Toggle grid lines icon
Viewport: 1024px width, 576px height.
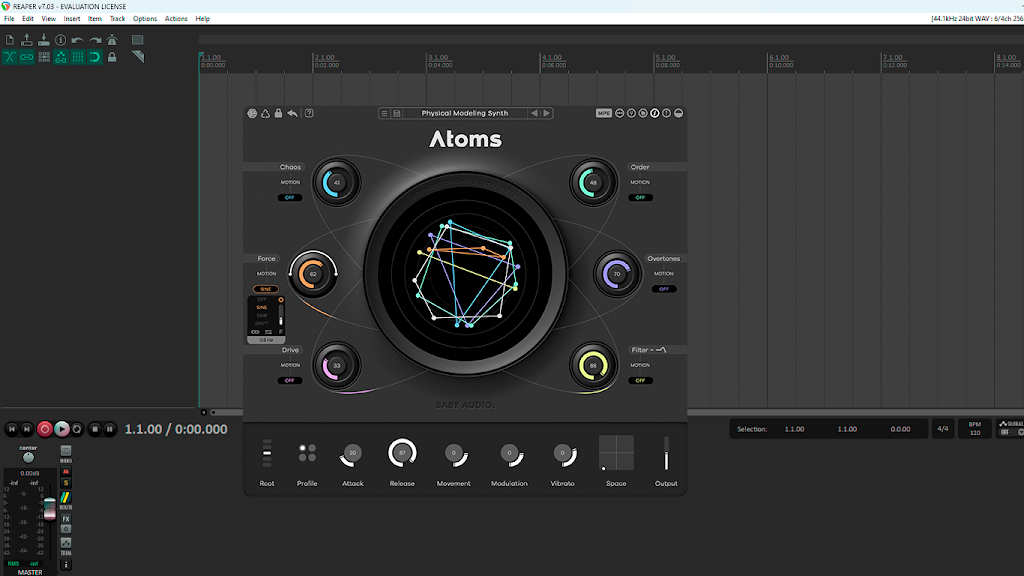pyautogui.click(x=78, y=57)
